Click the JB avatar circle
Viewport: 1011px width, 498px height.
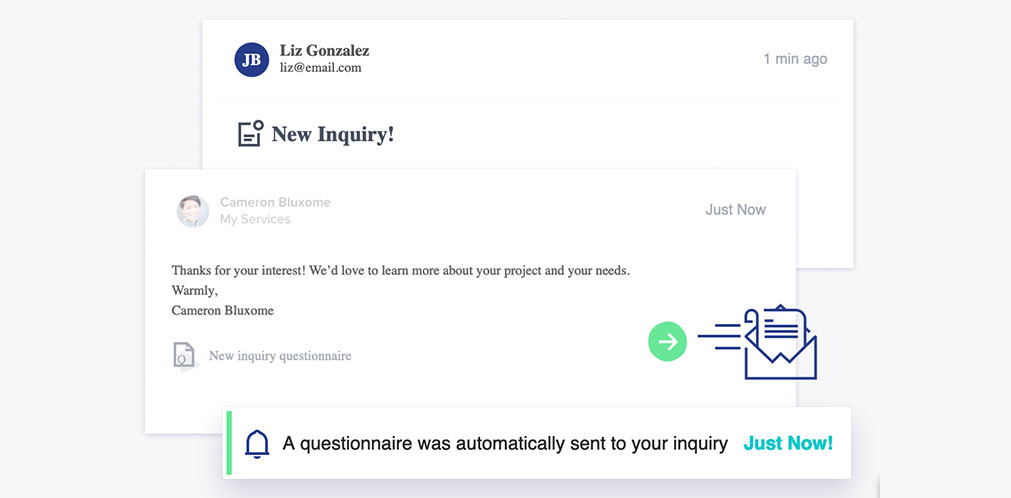[x=251, y=60]
